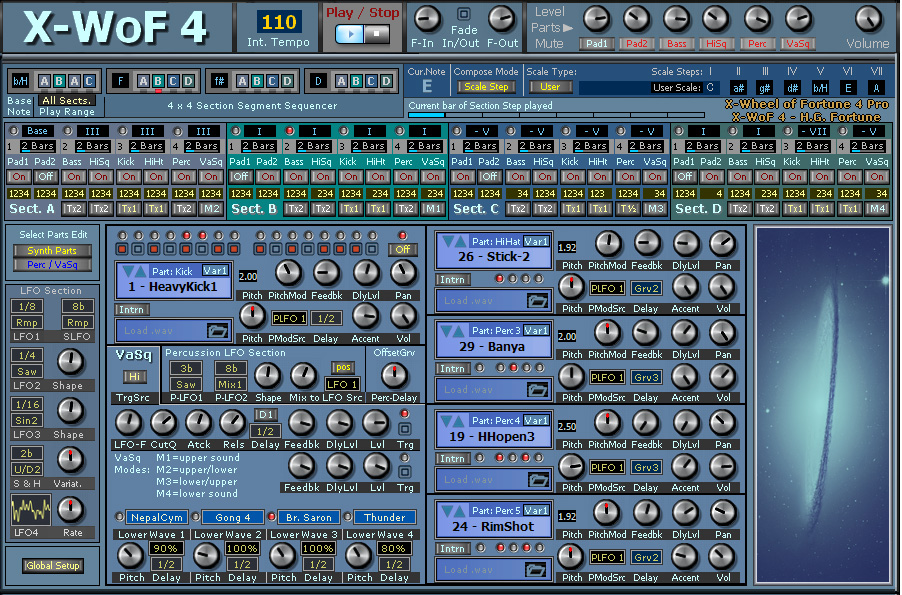
Task: Mute the VaSq part
Action: click(798, 44)
